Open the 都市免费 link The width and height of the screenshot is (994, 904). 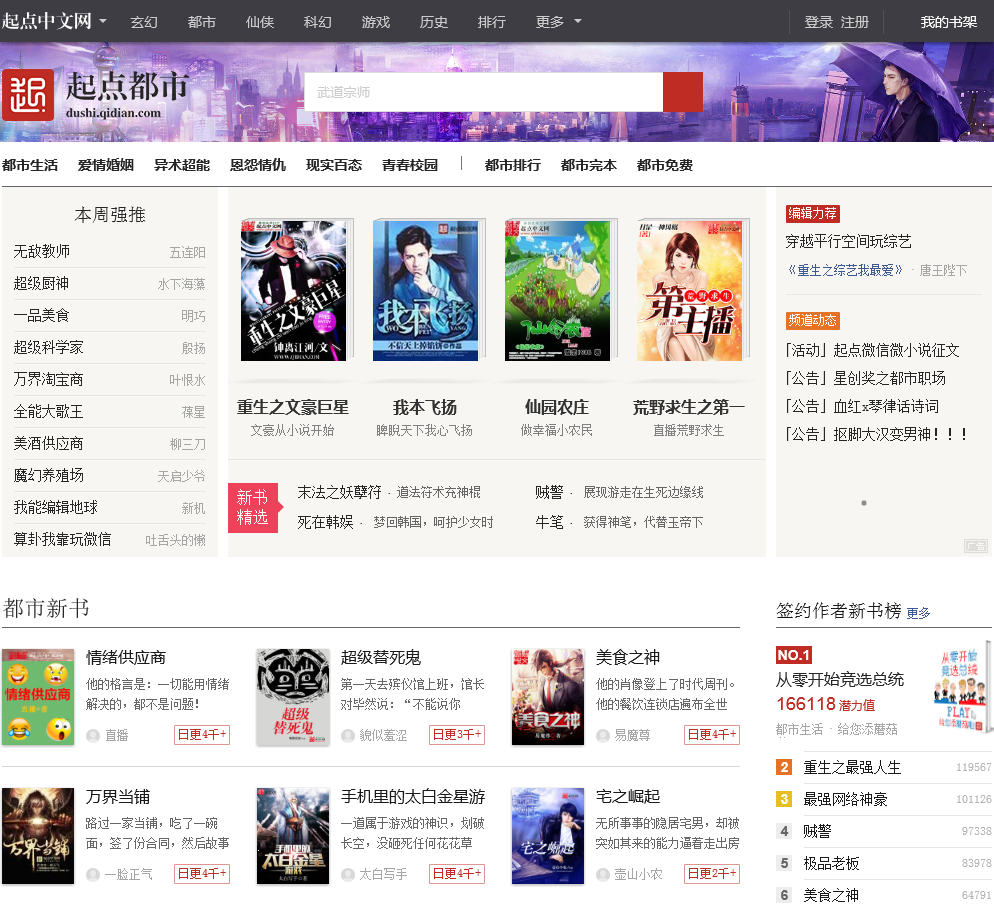point(665,165)
